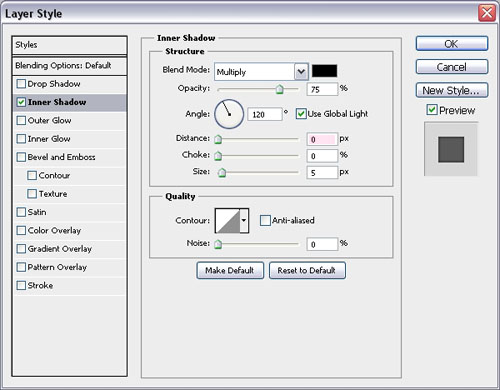Enable the Inner Glow checkbox

point(21,139)
